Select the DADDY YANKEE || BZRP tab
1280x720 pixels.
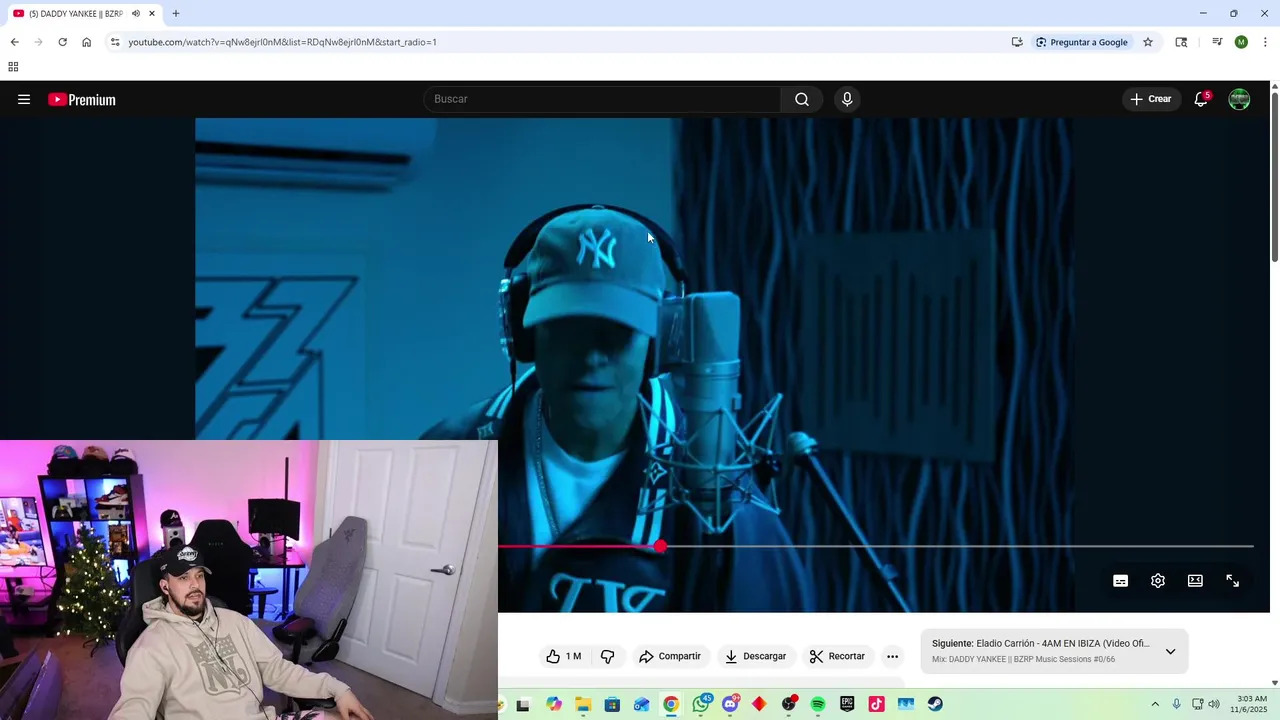click(76, 14)
